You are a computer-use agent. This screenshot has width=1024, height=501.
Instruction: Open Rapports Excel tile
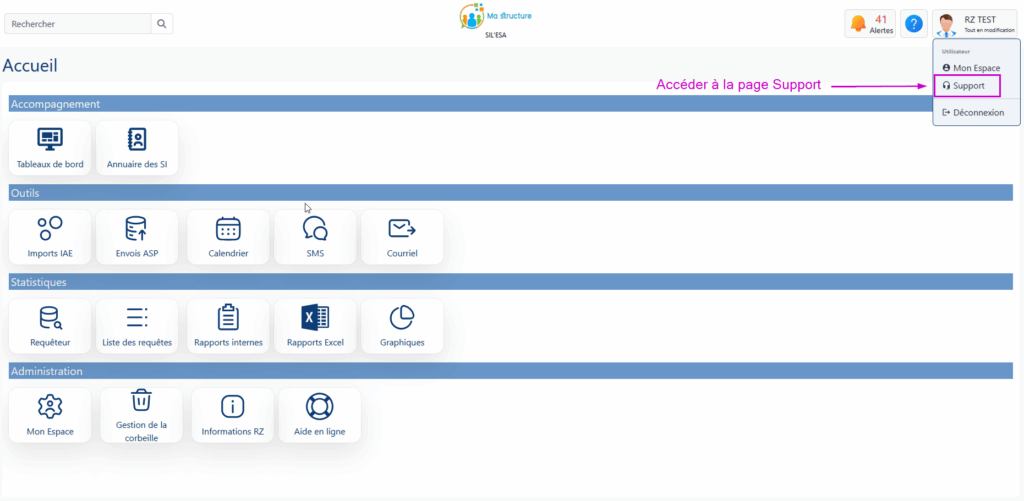tap(315, 326)
